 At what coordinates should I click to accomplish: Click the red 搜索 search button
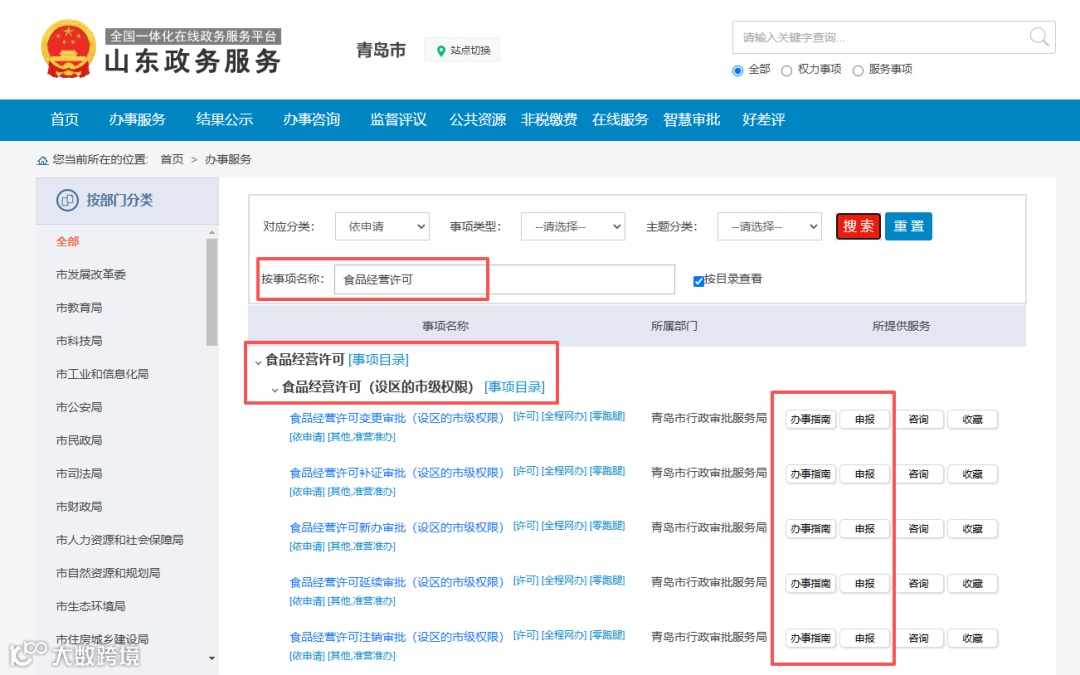click(x=857, y=226)
